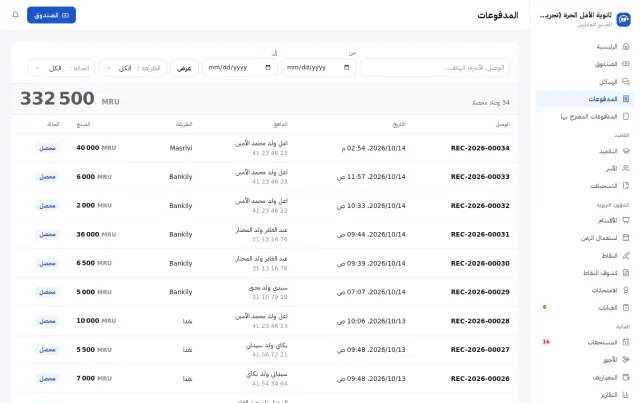
Task: Select the المدفوعات payments sidebar item
Action: (x=585, y=99)
